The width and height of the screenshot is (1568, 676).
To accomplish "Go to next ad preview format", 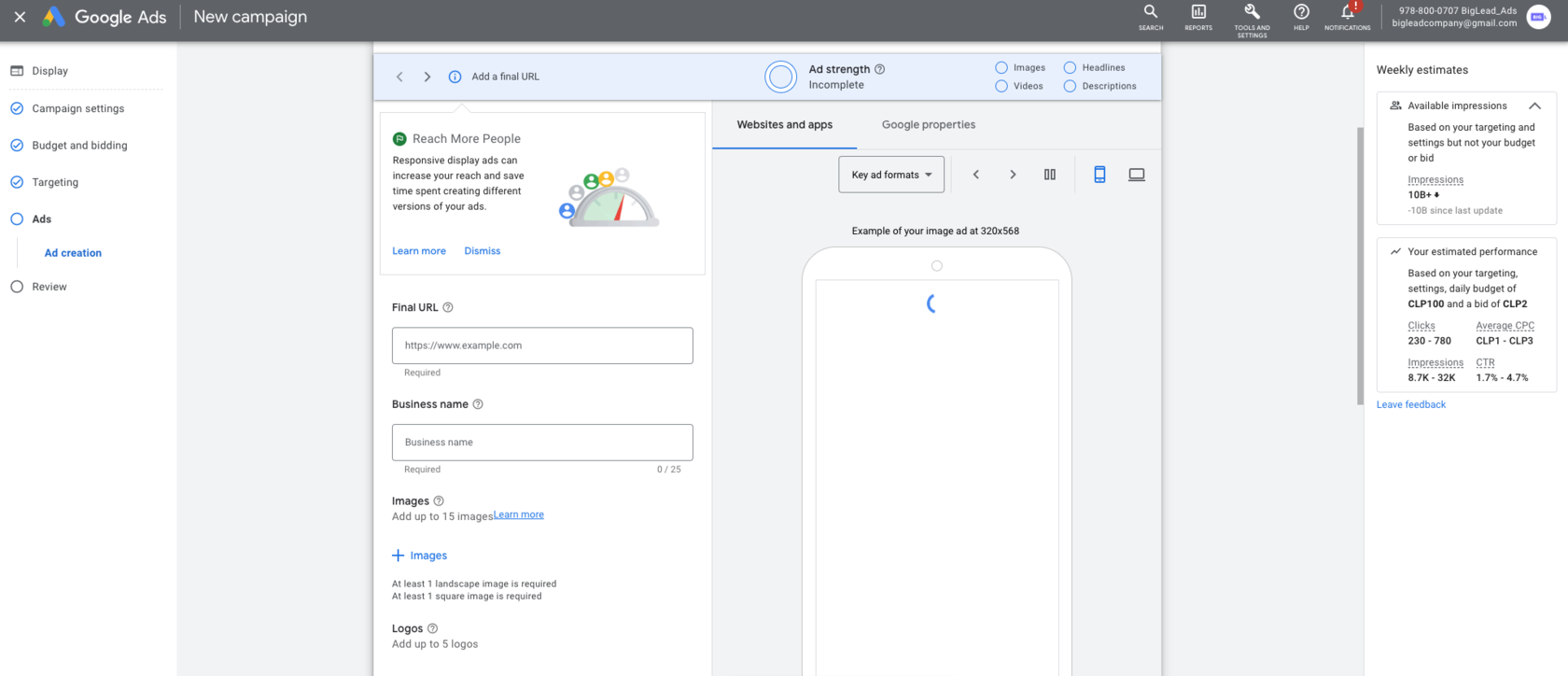I will click(x=1013, y=175).
